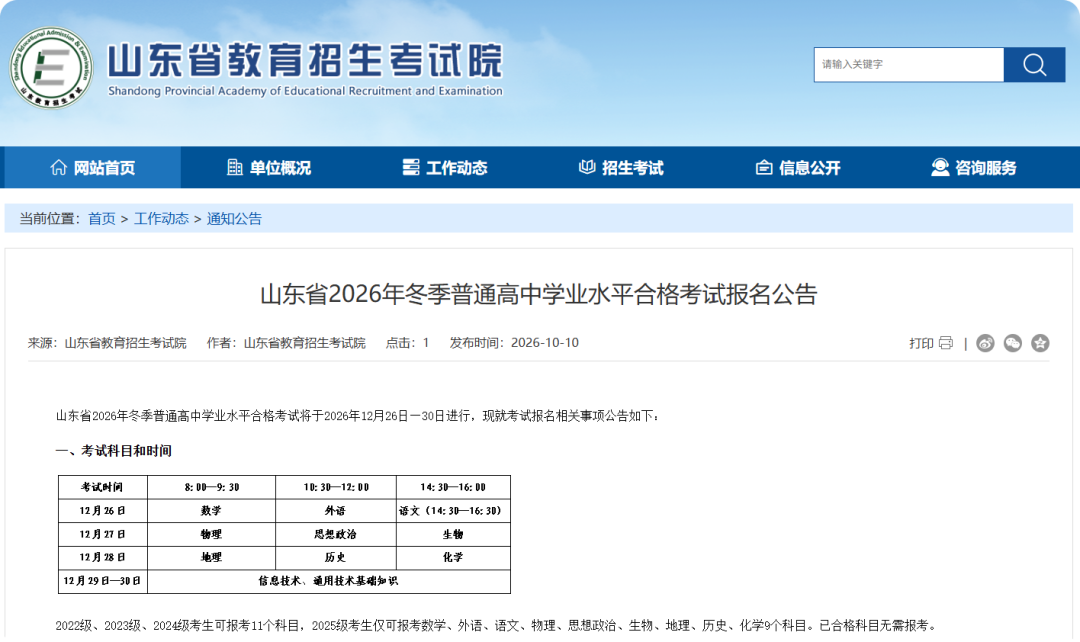Image resolution: width=1080 pixels, height=642 pixels.
Task: Click the 12月29日—30日 table cell
Action: click(x=103, y=581)
